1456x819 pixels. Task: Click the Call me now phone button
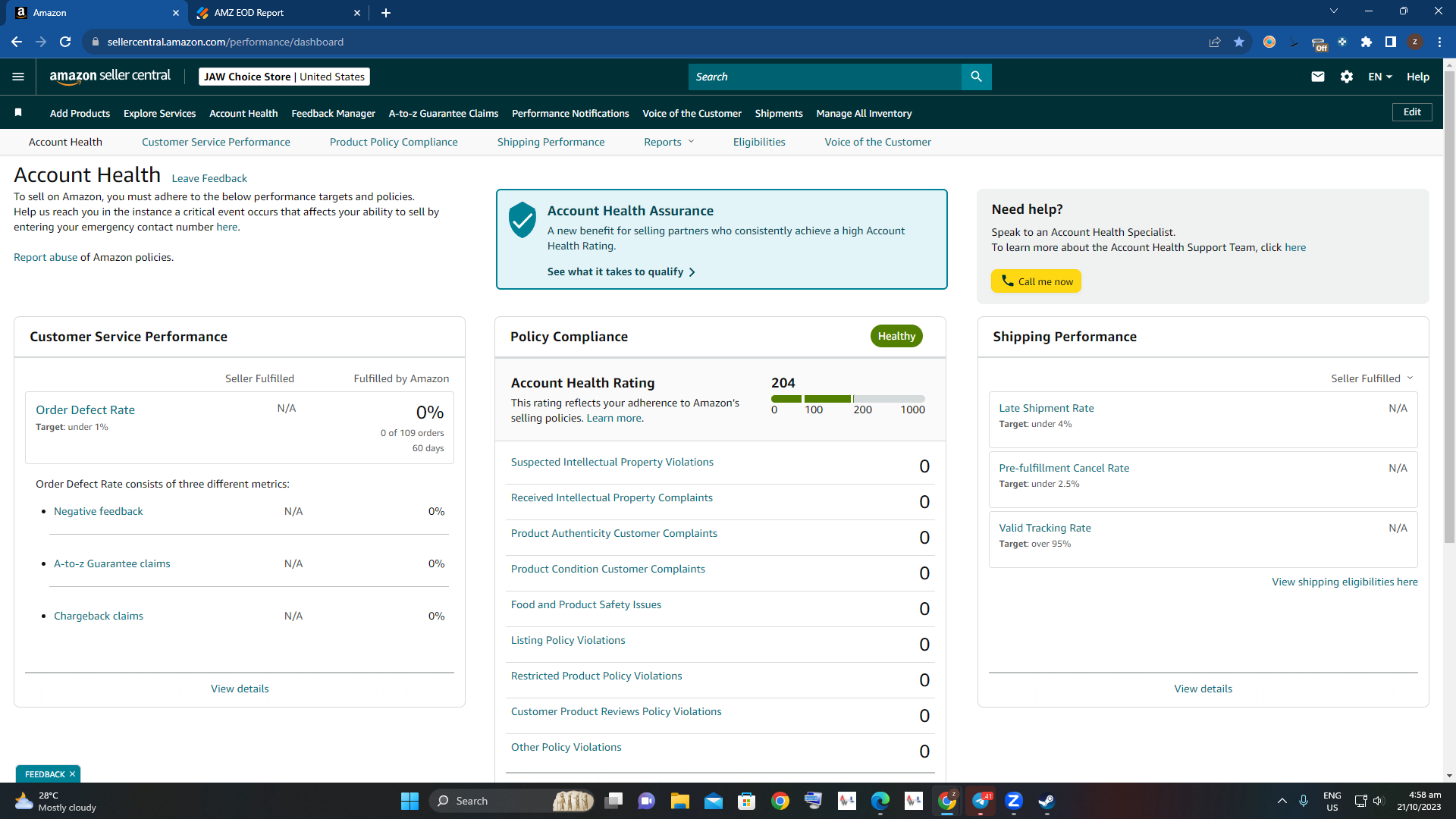pos(1036,281)
